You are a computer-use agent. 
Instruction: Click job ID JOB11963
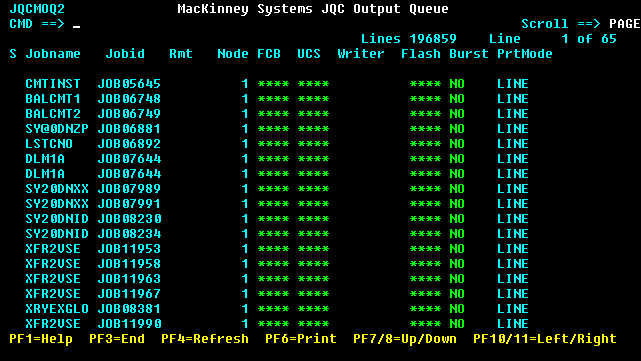[129, 279]
